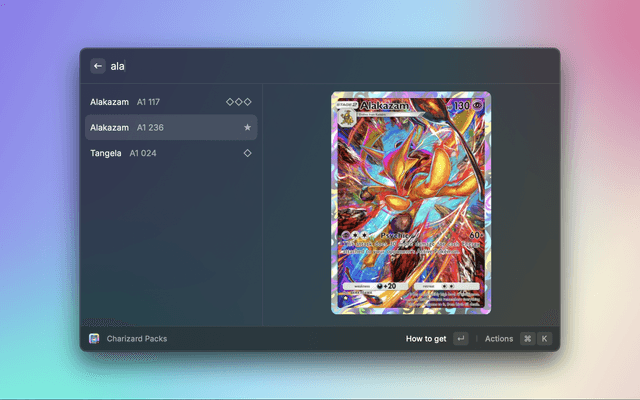The width and height of the screenshot is (640, 400).
Task: Click the K key icon
Action: click(x=544, y=339)
